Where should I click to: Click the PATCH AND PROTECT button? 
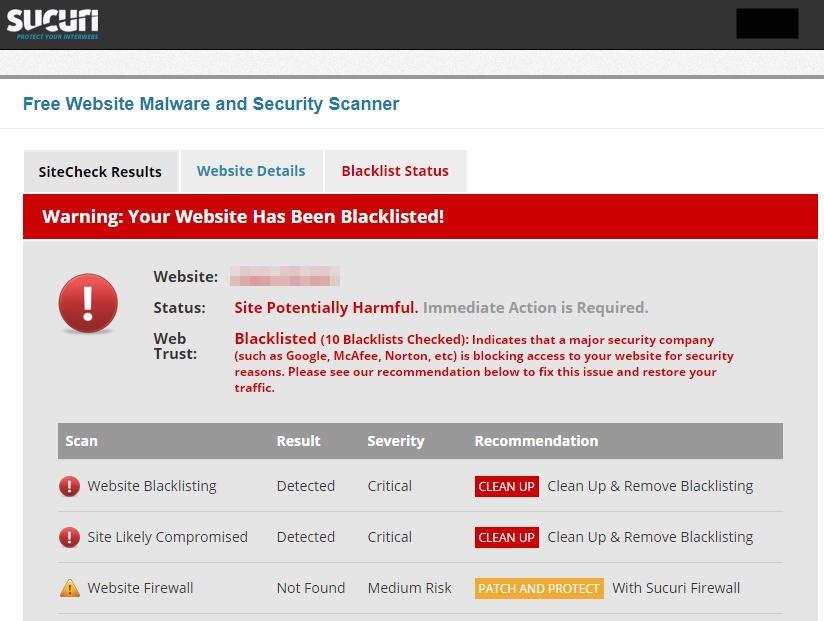539,588
